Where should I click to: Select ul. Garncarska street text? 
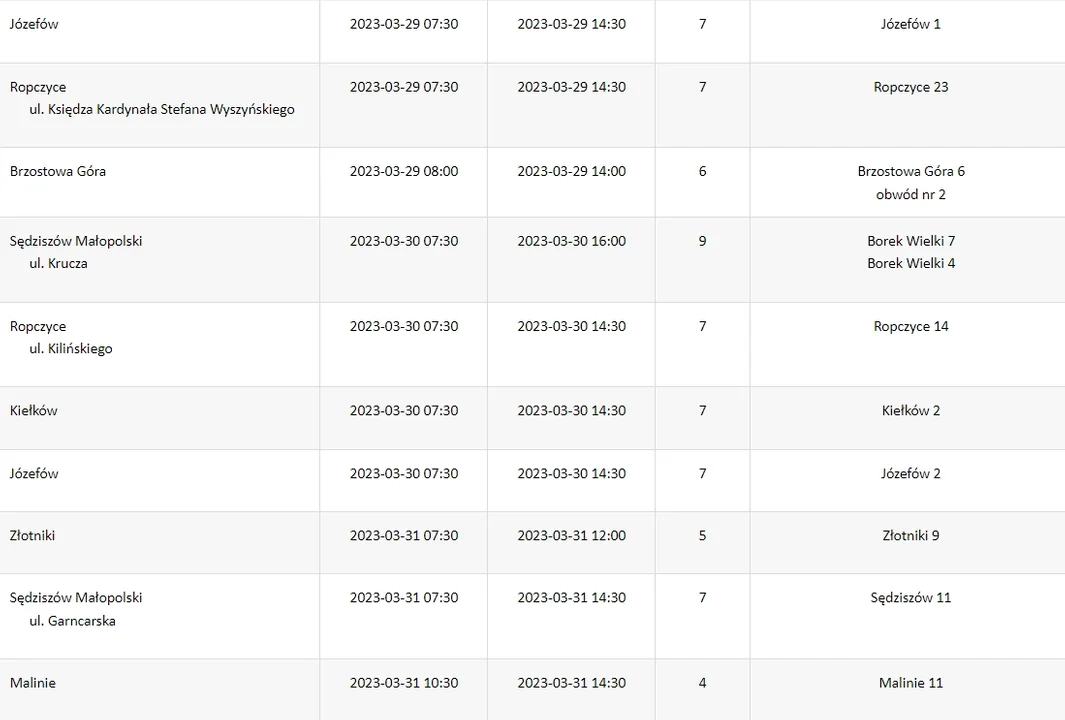click(x=72, y=621)
